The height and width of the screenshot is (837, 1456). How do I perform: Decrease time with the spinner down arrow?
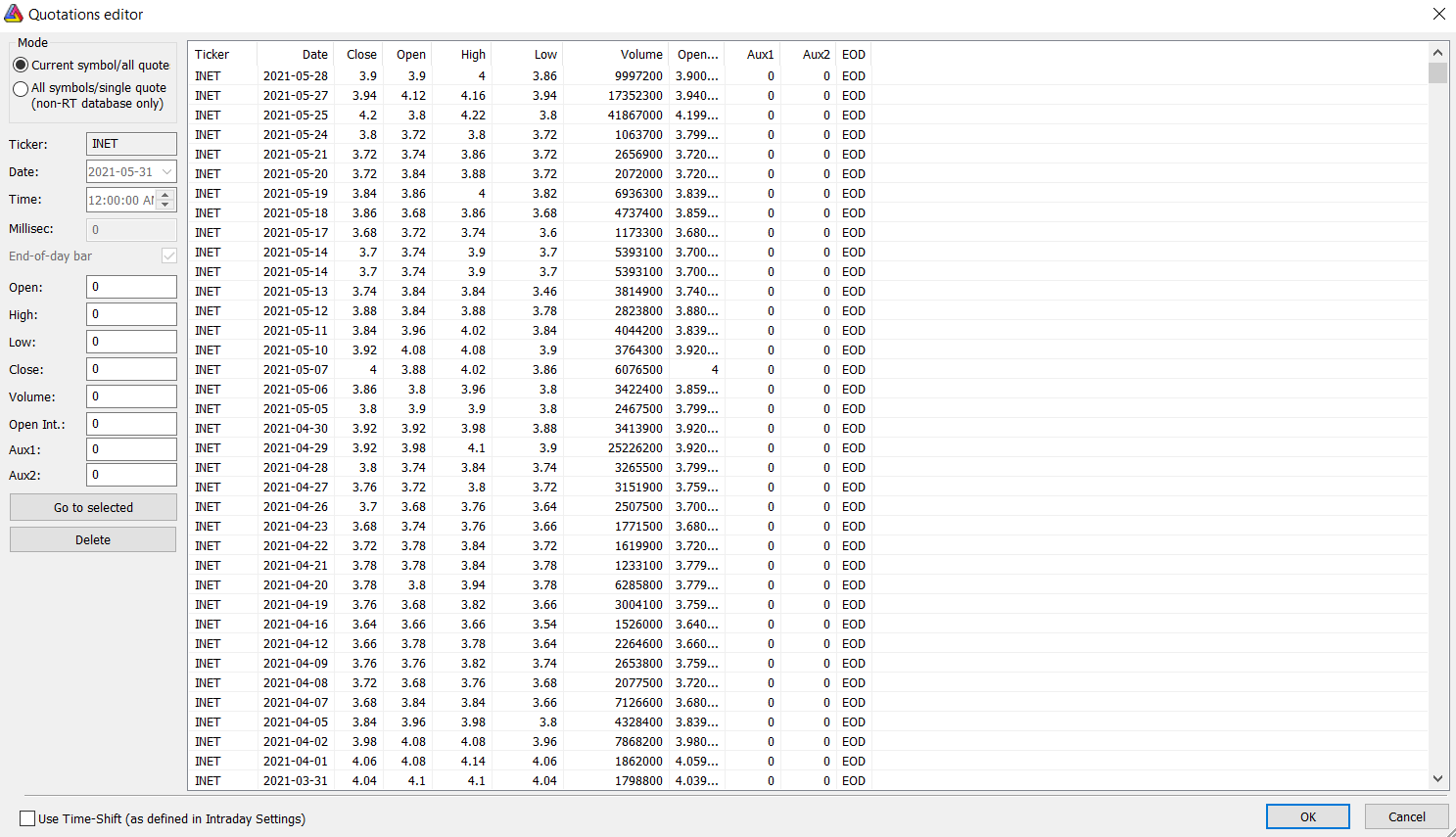click(165, 205)
